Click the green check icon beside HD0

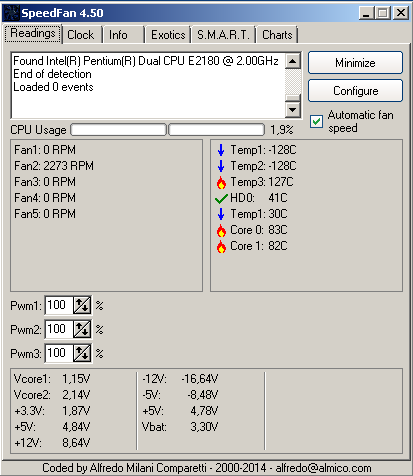pos(221,198)
